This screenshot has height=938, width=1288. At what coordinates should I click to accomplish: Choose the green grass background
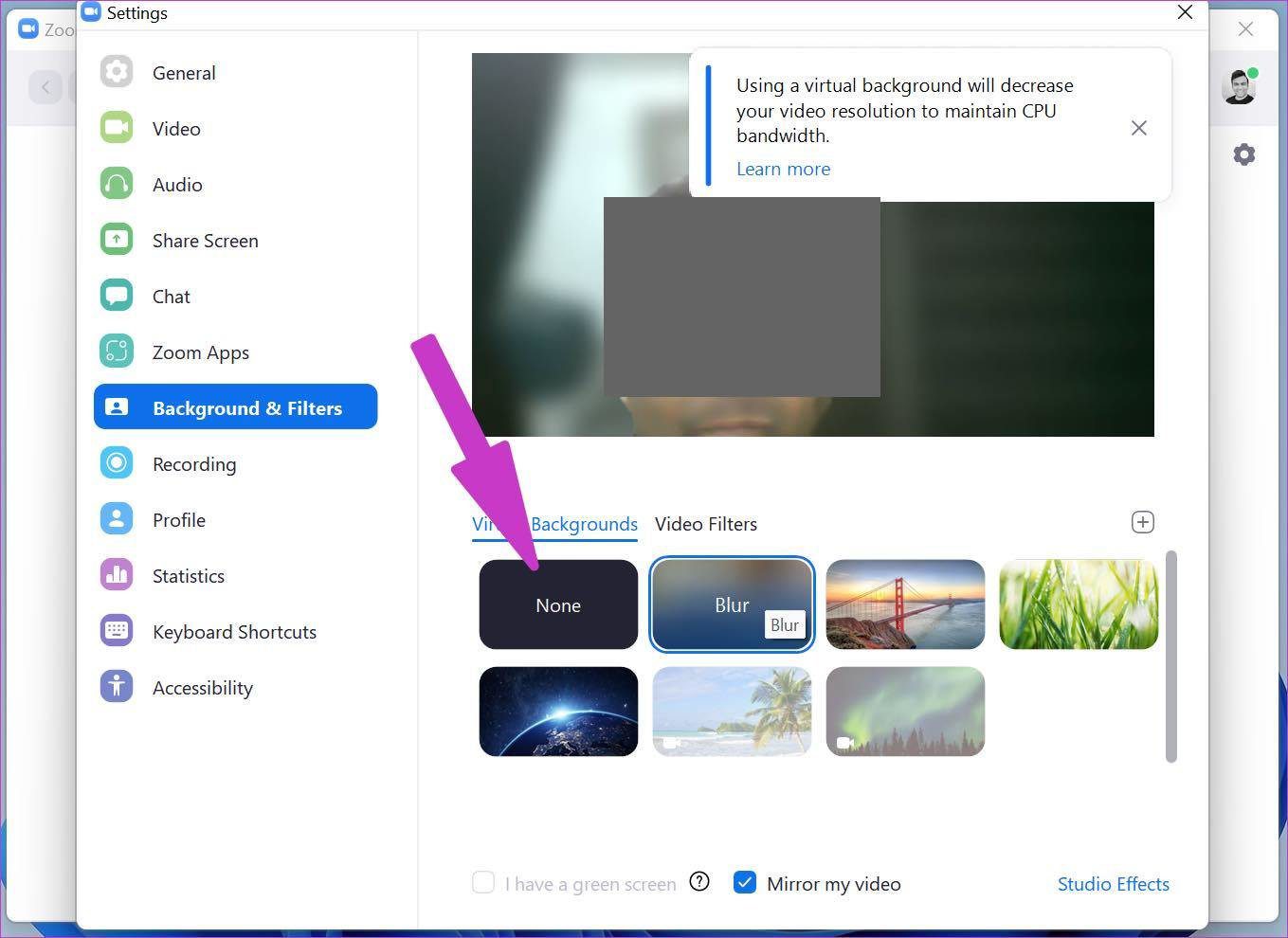tap(1079, 604)
